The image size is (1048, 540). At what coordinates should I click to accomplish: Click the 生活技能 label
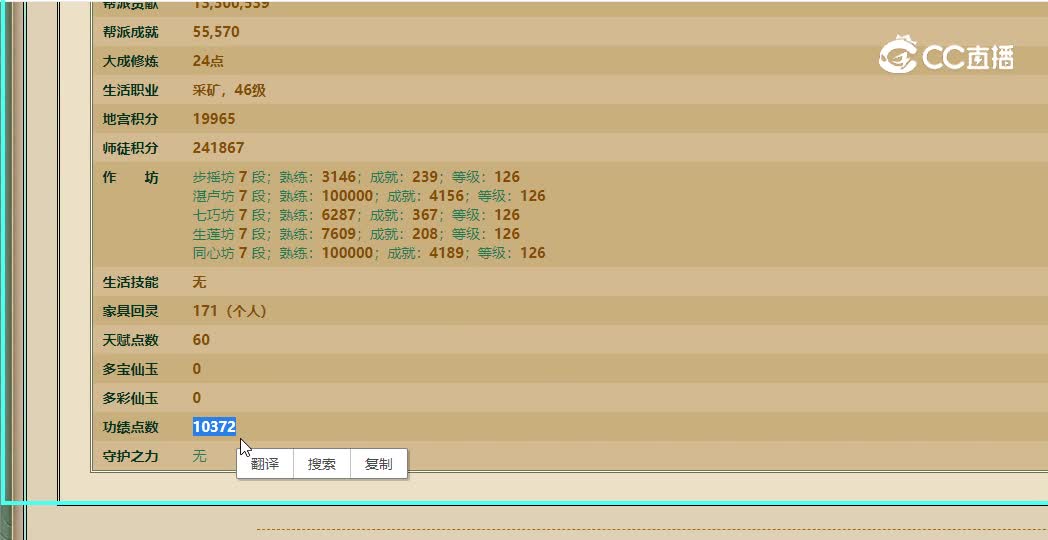click(130, 282)
